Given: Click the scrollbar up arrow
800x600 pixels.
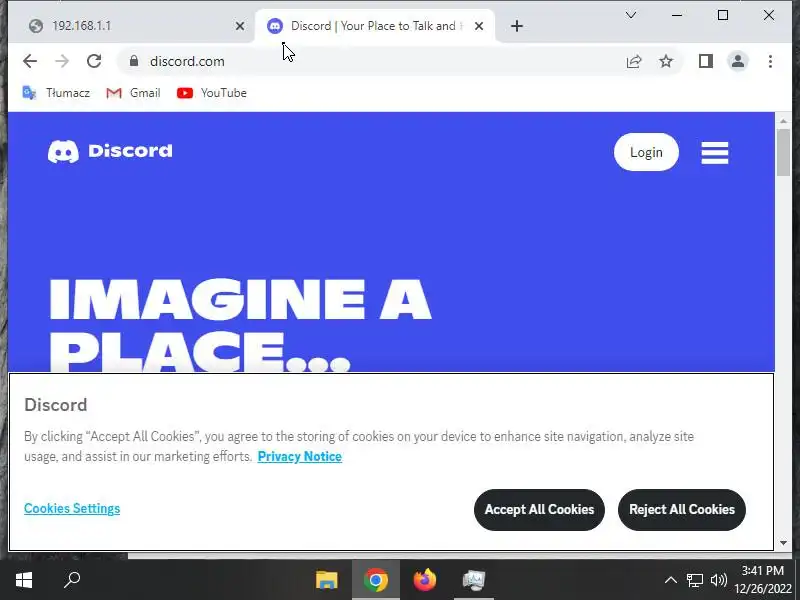Looking at the screenshot, I should coord(783,121).
